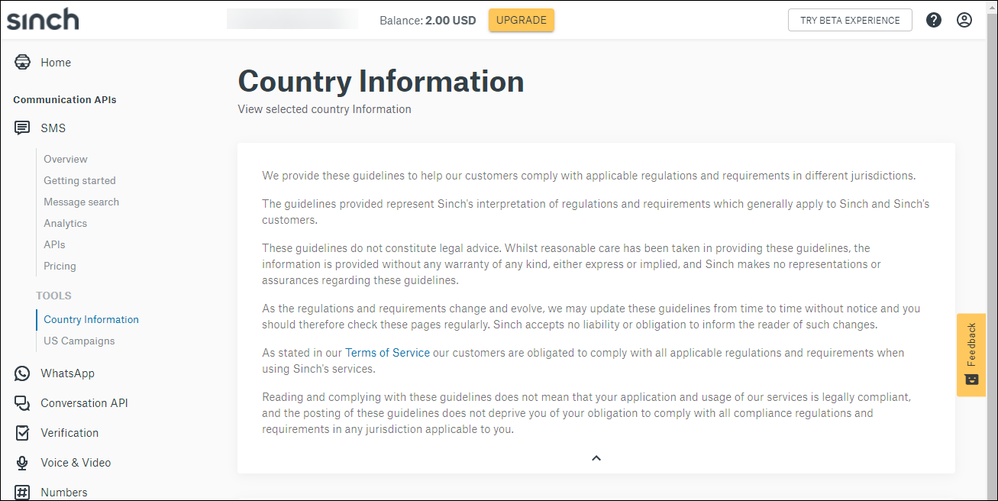Open Conversation API section
The width and height of the screenshot is (998, 501).
pos(84,403)
